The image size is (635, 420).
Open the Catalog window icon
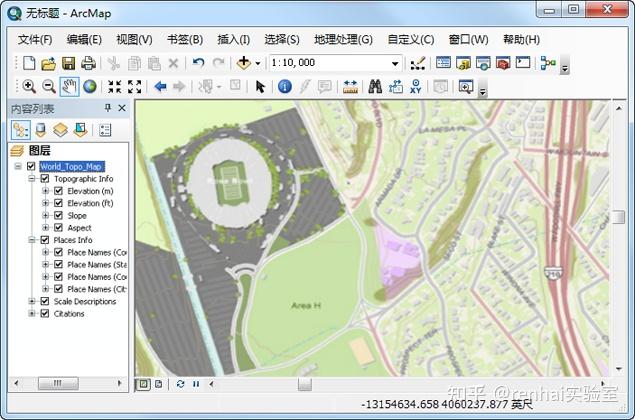pyautogui.click(x=463, y=63)
